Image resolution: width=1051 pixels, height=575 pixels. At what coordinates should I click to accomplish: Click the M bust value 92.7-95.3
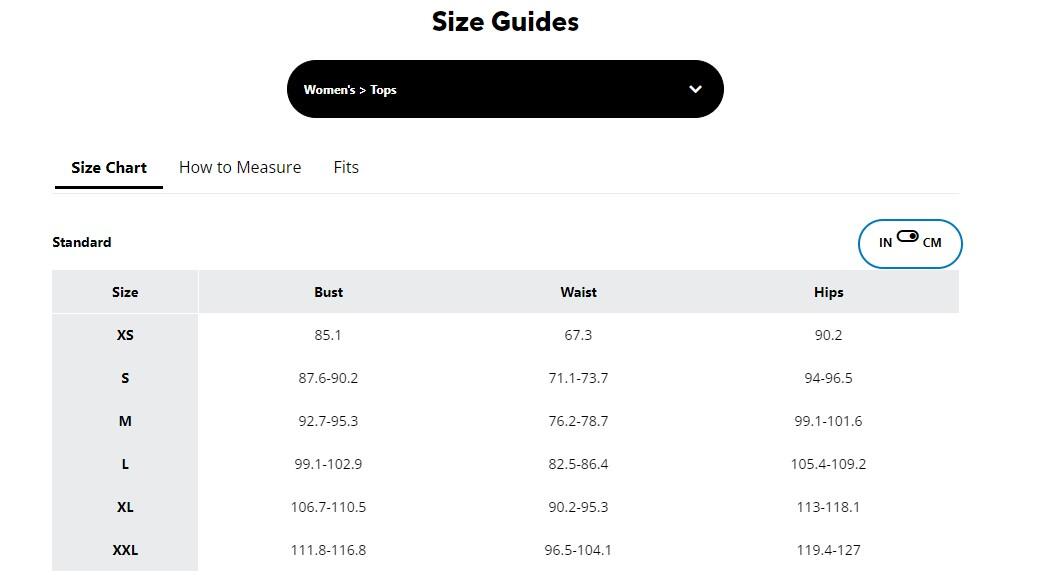[328, 421]
